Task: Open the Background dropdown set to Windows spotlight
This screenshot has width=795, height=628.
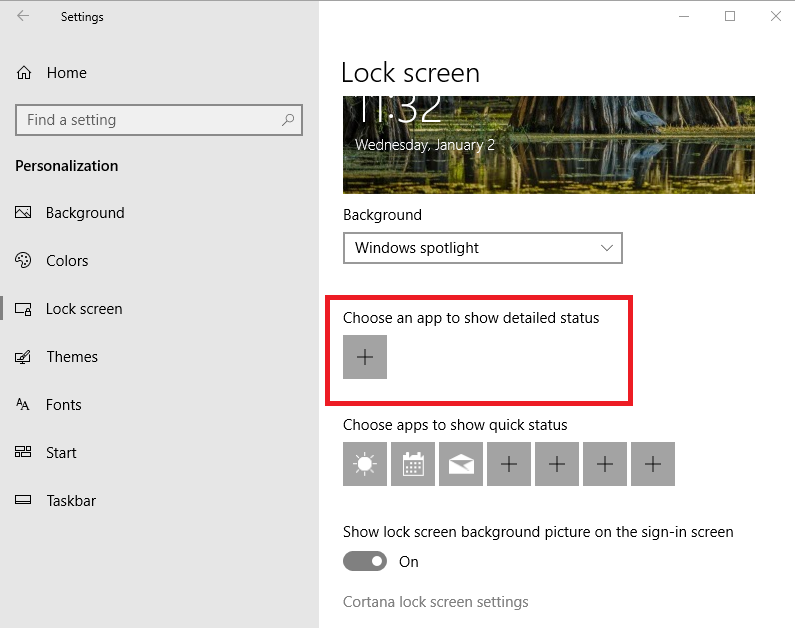Action: point(482,248)
